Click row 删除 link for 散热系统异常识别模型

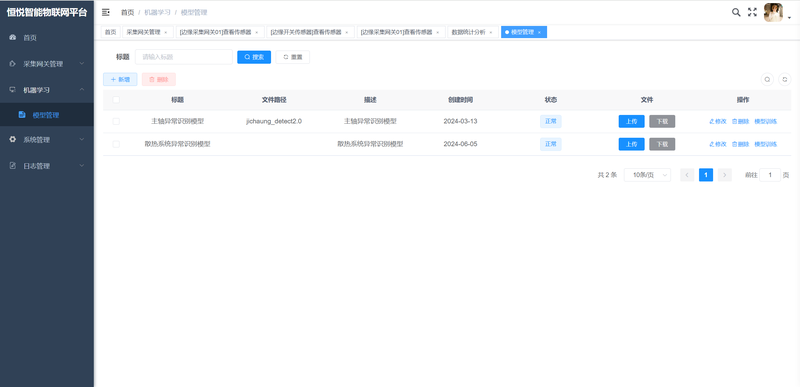740,144
